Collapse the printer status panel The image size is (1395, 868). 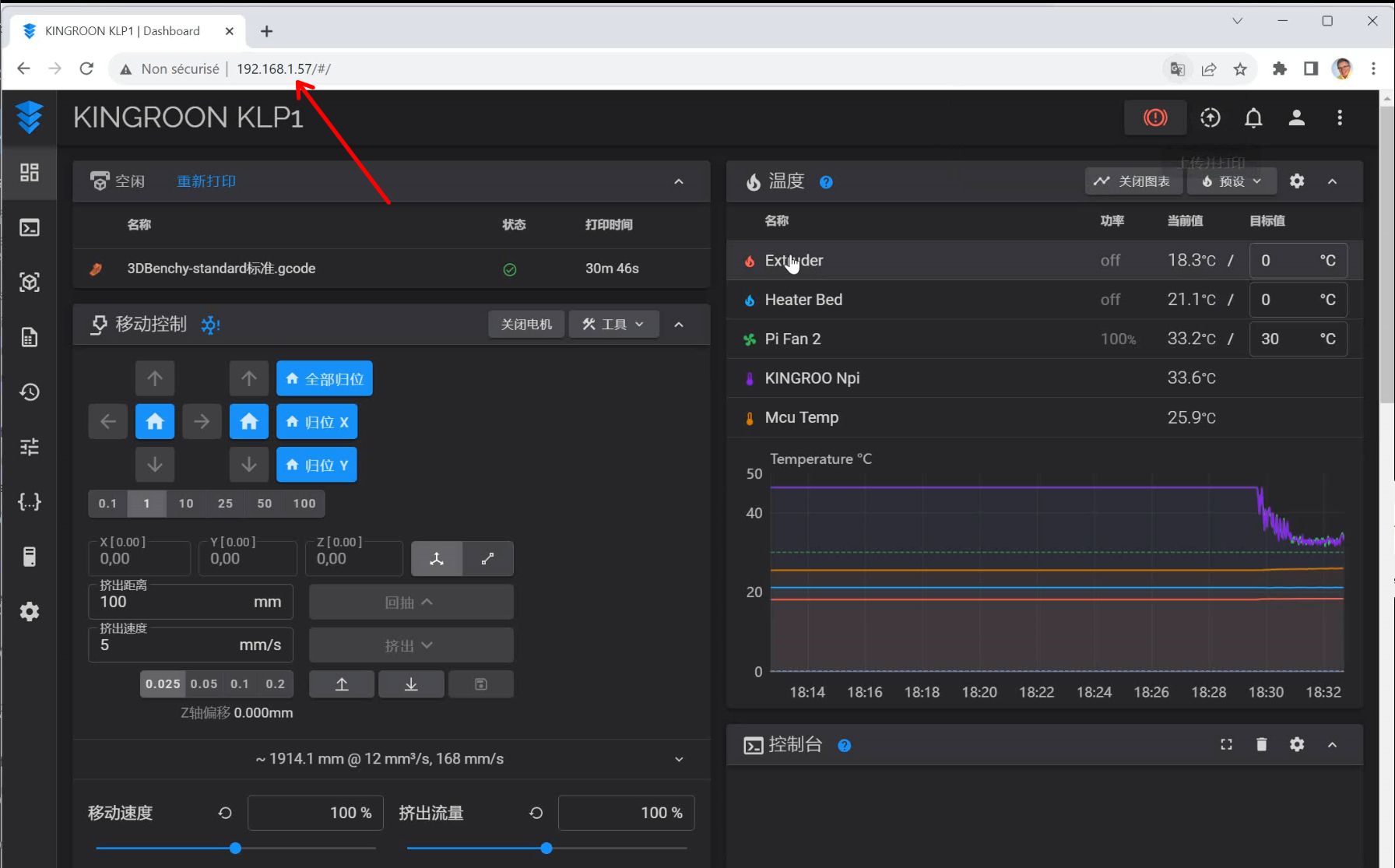[679, 181]
